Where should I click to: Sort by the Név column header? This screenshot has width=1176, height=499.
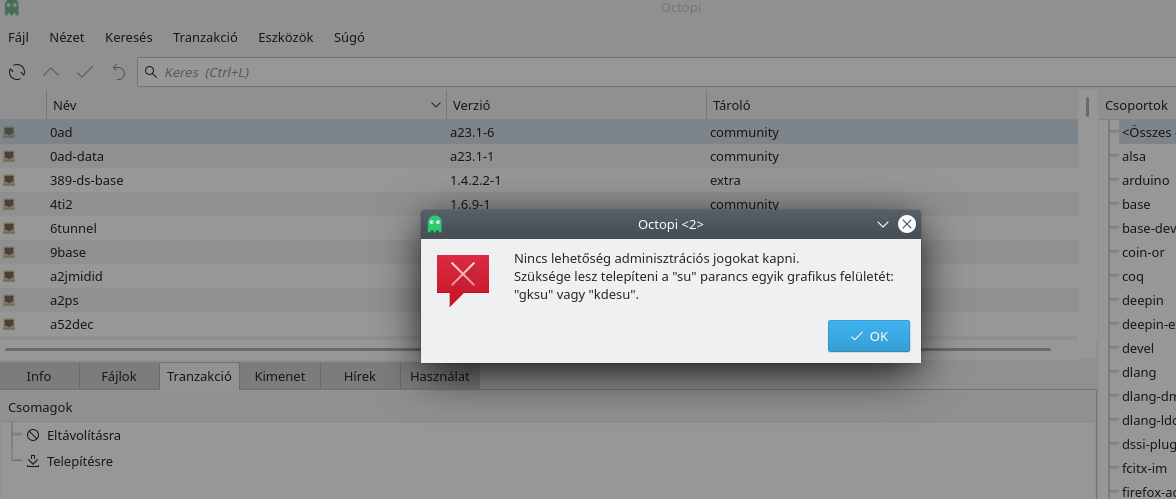pyautogui.click(x=246, y=106)
